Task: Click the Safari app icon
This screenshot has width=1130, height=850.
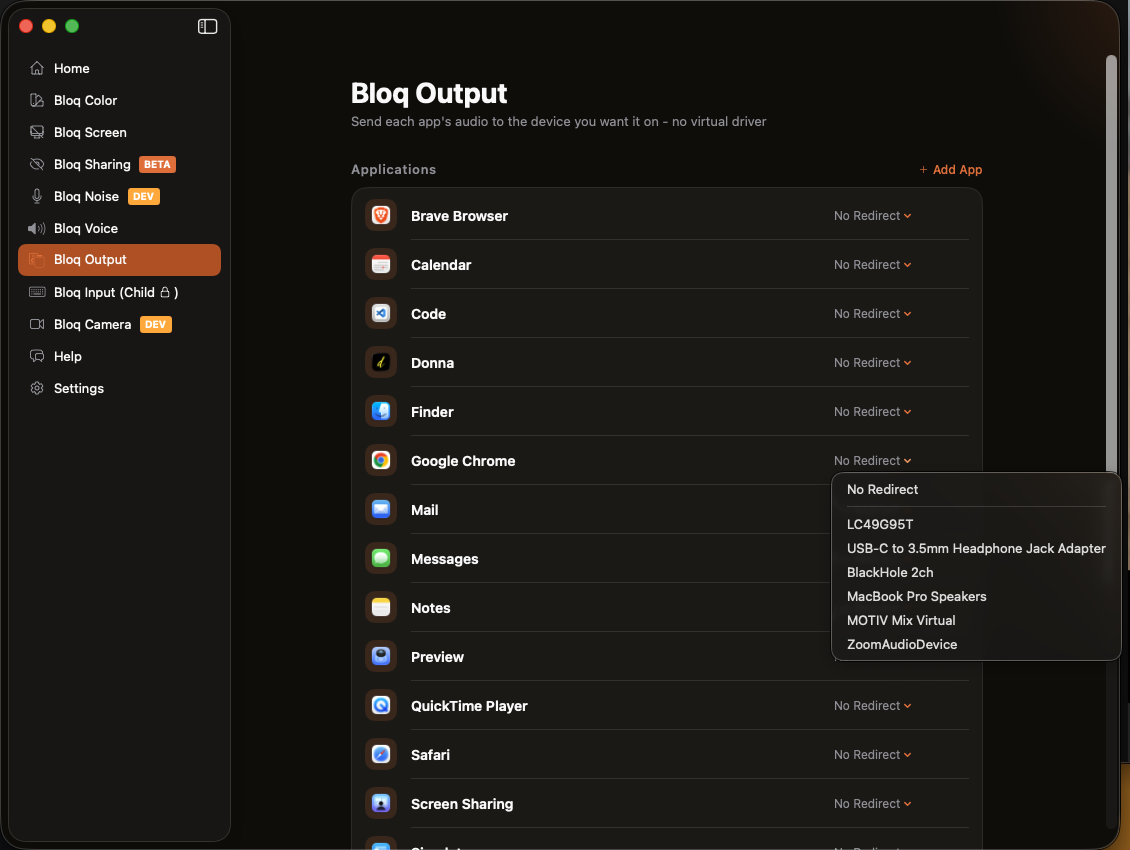Action: [381, 754]
